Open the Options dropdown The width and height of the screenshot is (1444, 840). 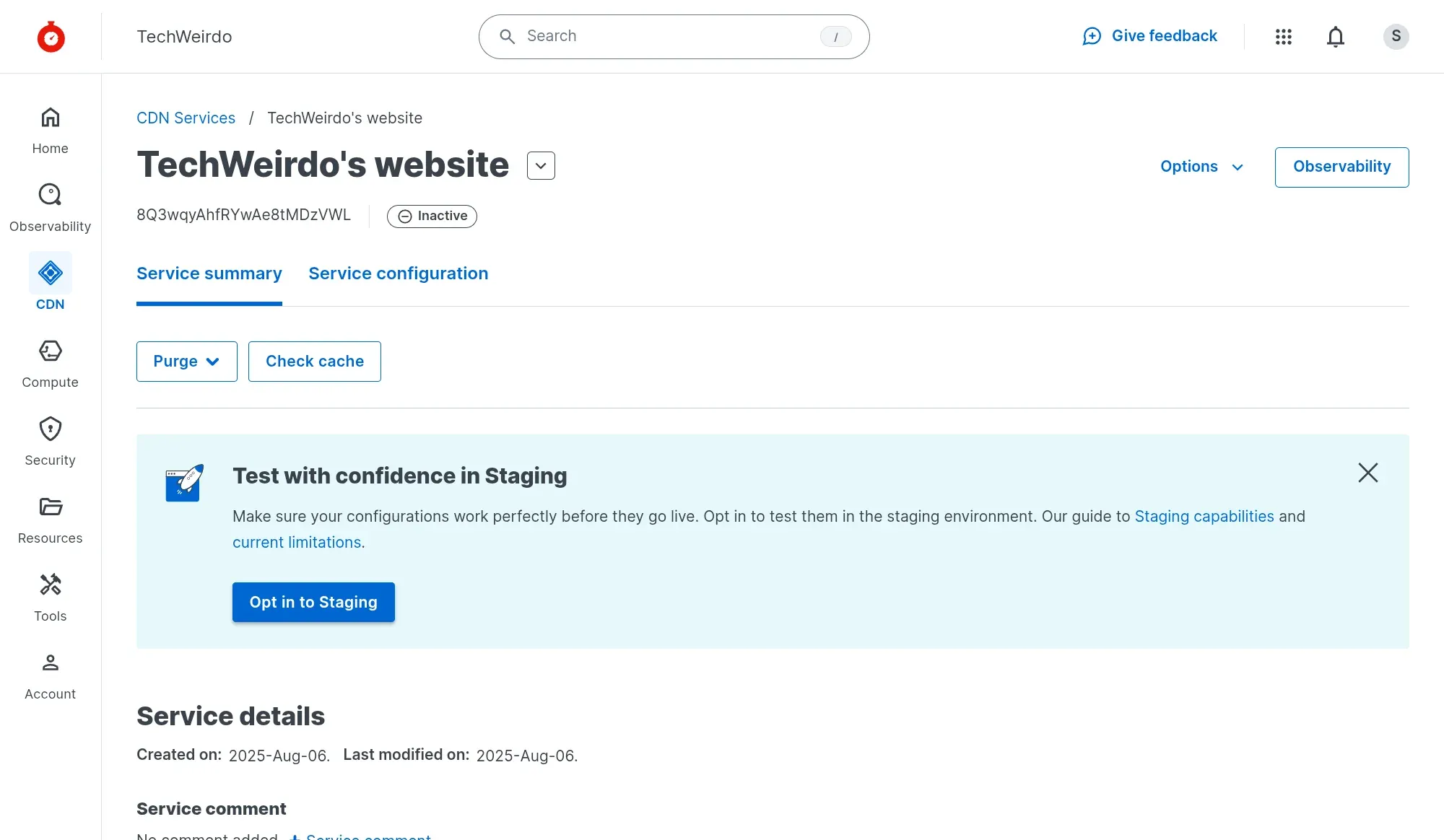(x=1201, y=167)
